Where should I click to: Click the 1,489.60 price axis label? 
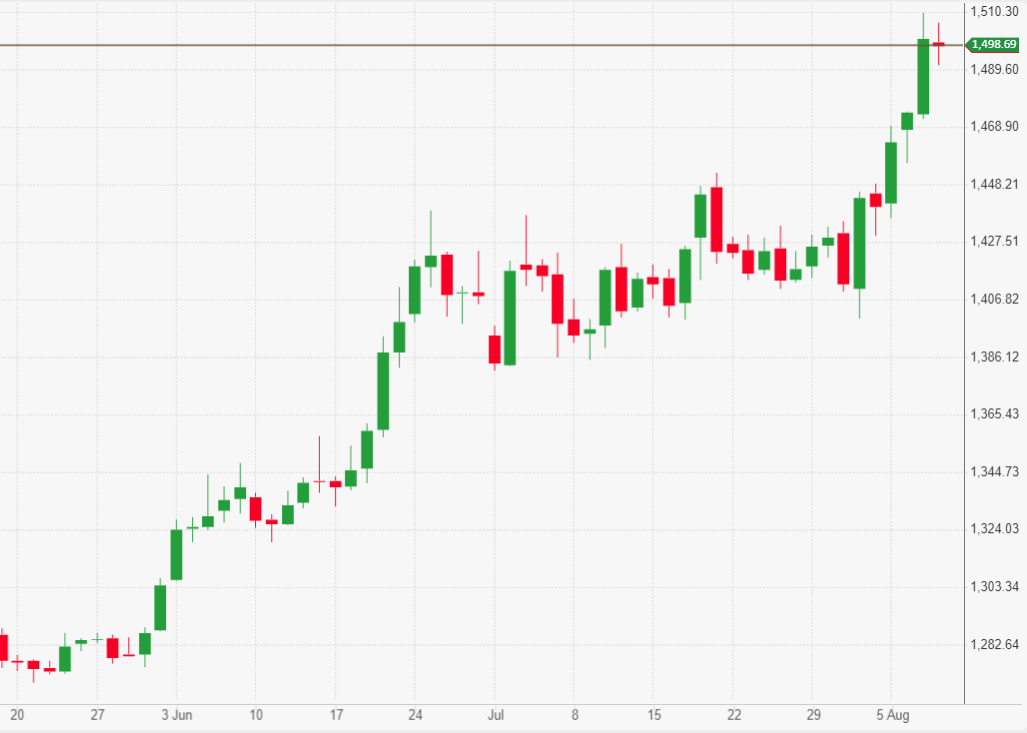point(994,69)
